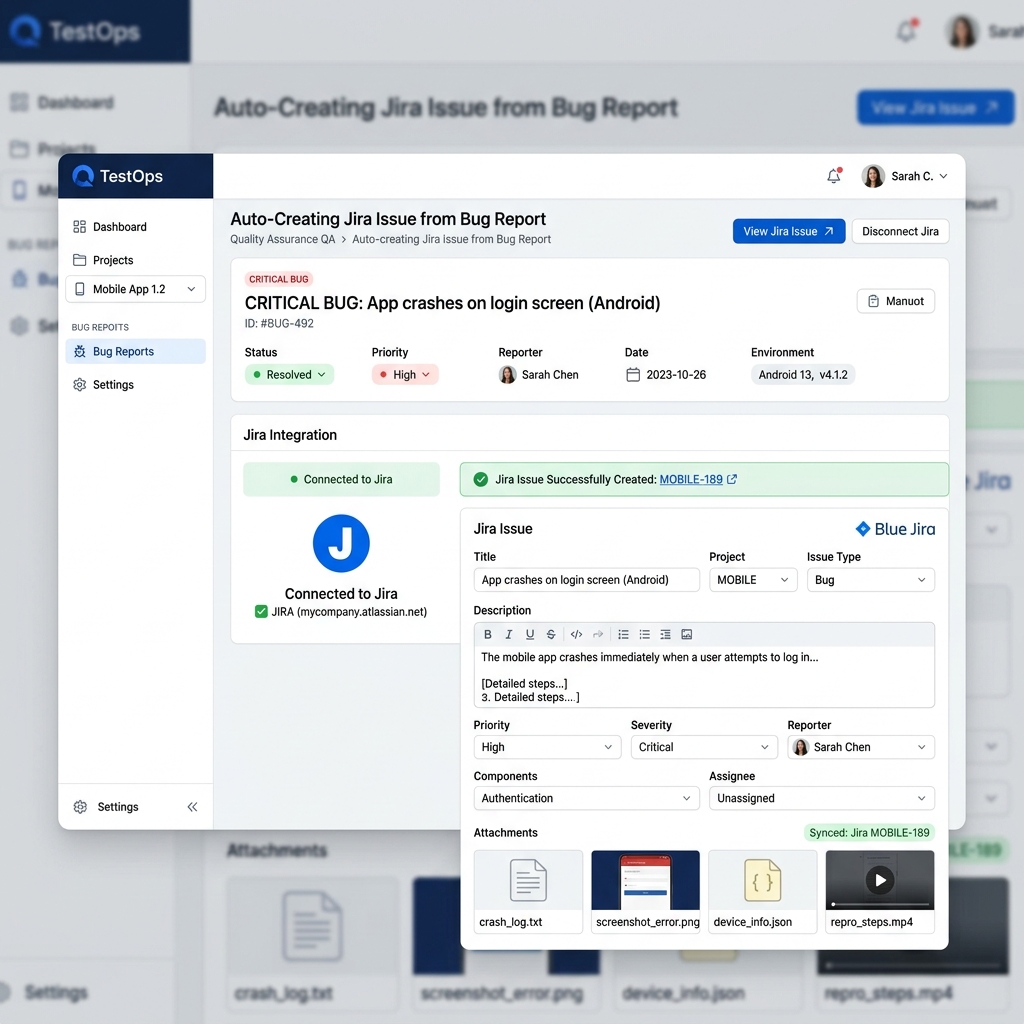Screen dimensions: 1024x1024
Task: Expand the Sarah C. user menu chevron
Action: pyautogui.click(x=943, y=176)
